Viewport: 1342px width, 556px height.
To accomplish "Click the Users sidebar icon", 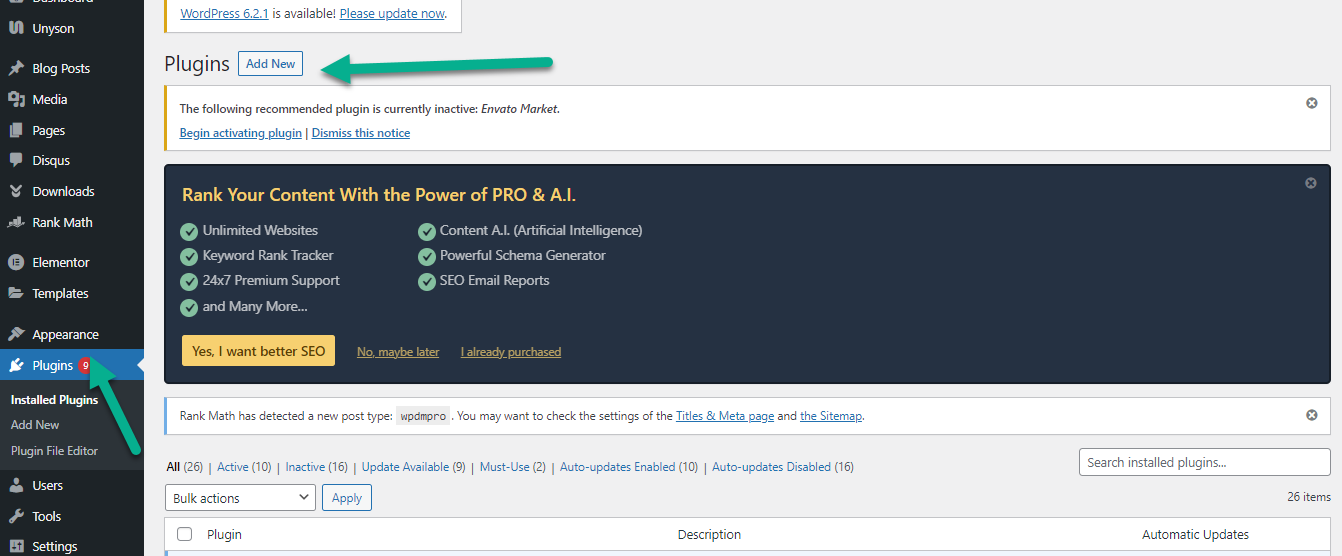I will point(16,485).
